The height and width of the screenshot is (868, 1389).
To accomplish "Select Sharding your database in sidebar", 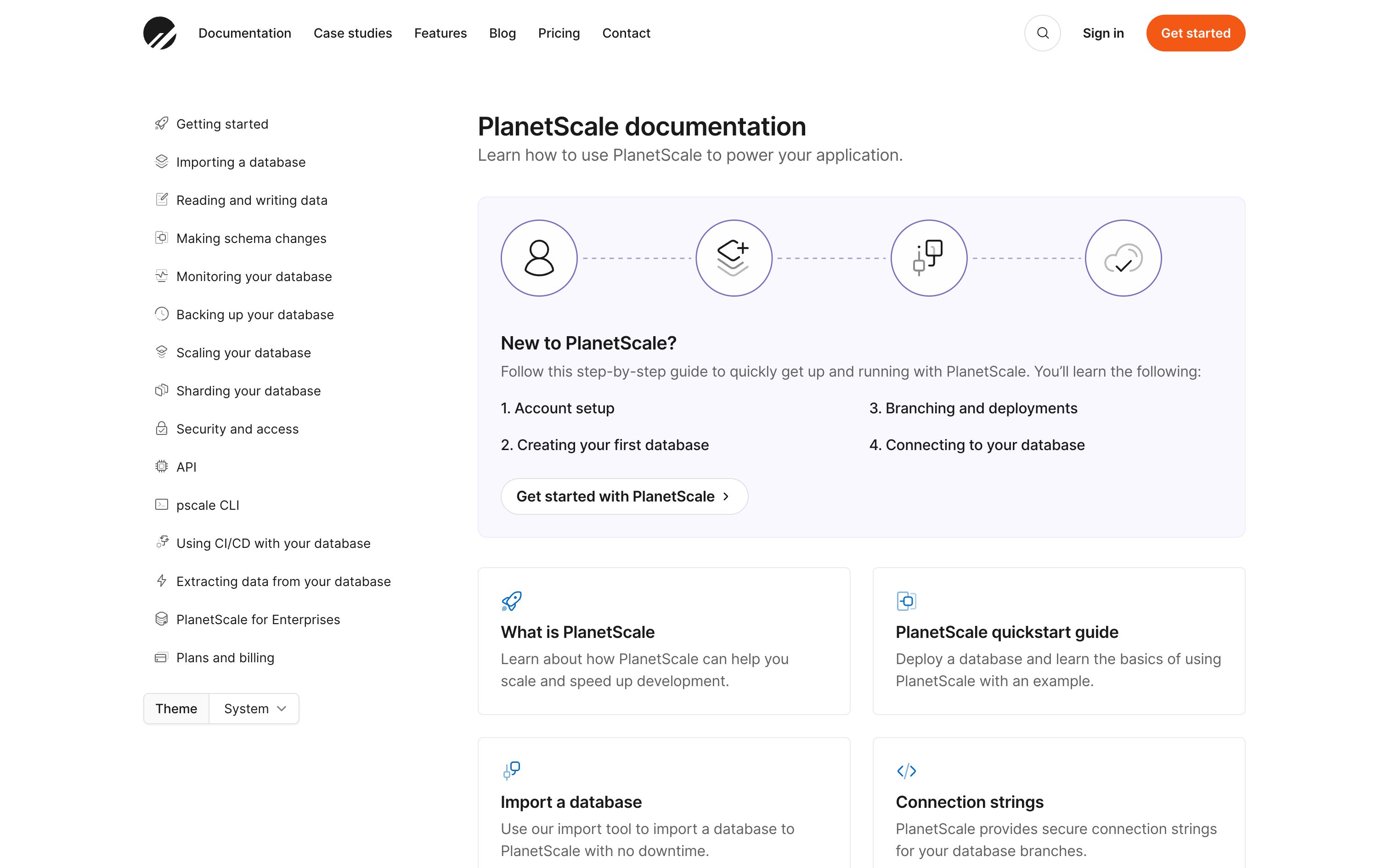I will 248,391.
